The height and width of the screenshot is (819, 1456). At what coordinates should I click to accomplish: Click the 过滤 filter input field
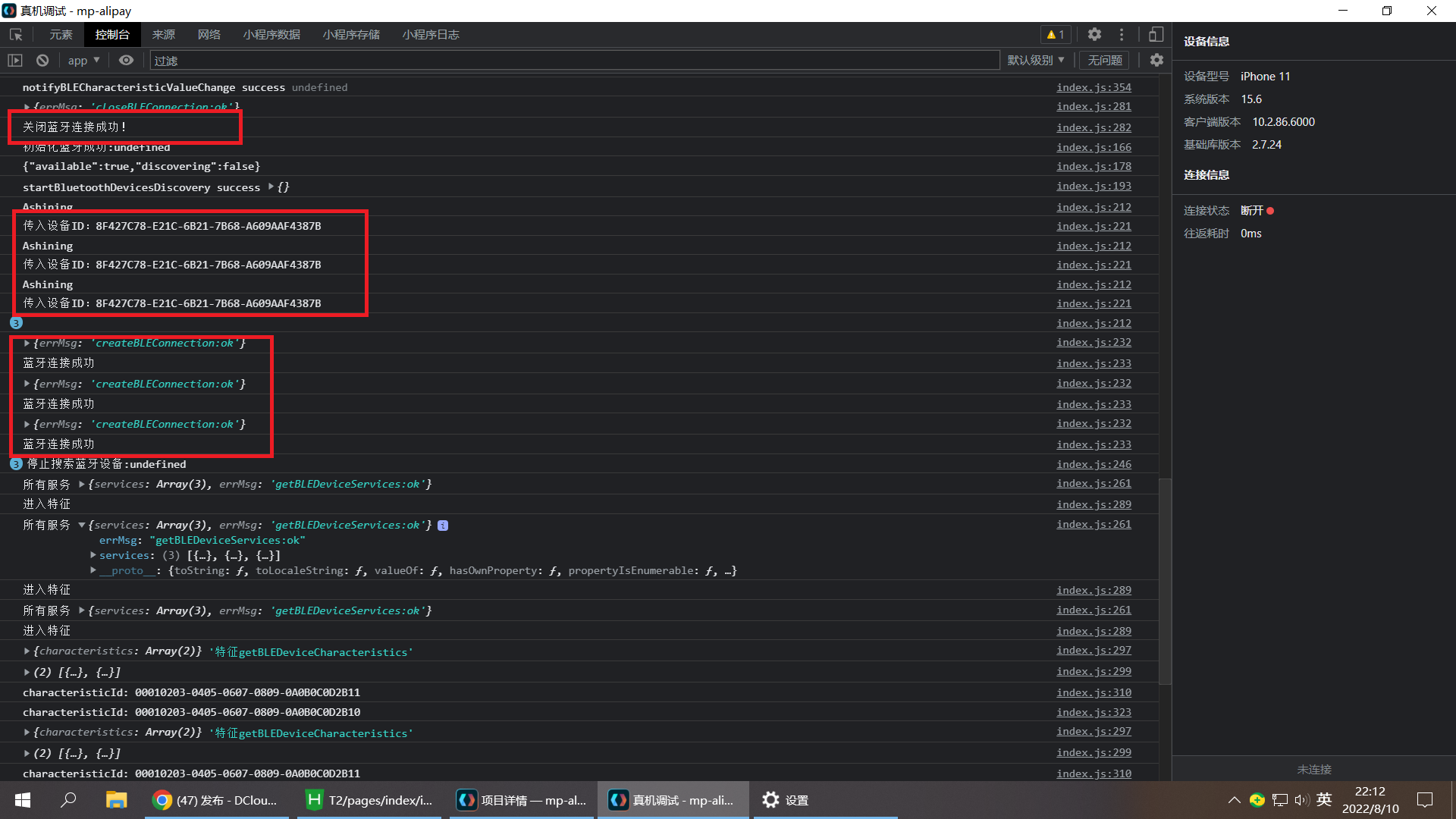point(574,61)
